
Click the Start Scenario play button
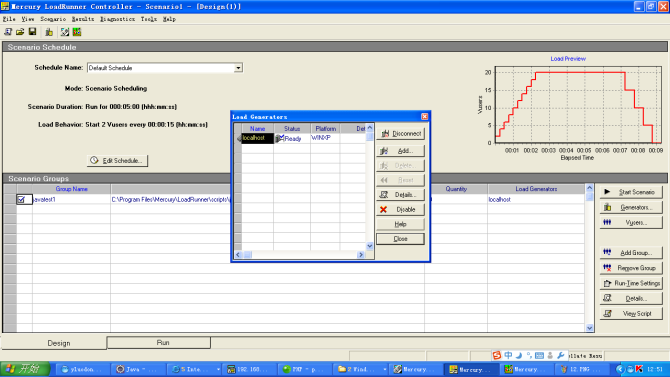coord(631,192)
